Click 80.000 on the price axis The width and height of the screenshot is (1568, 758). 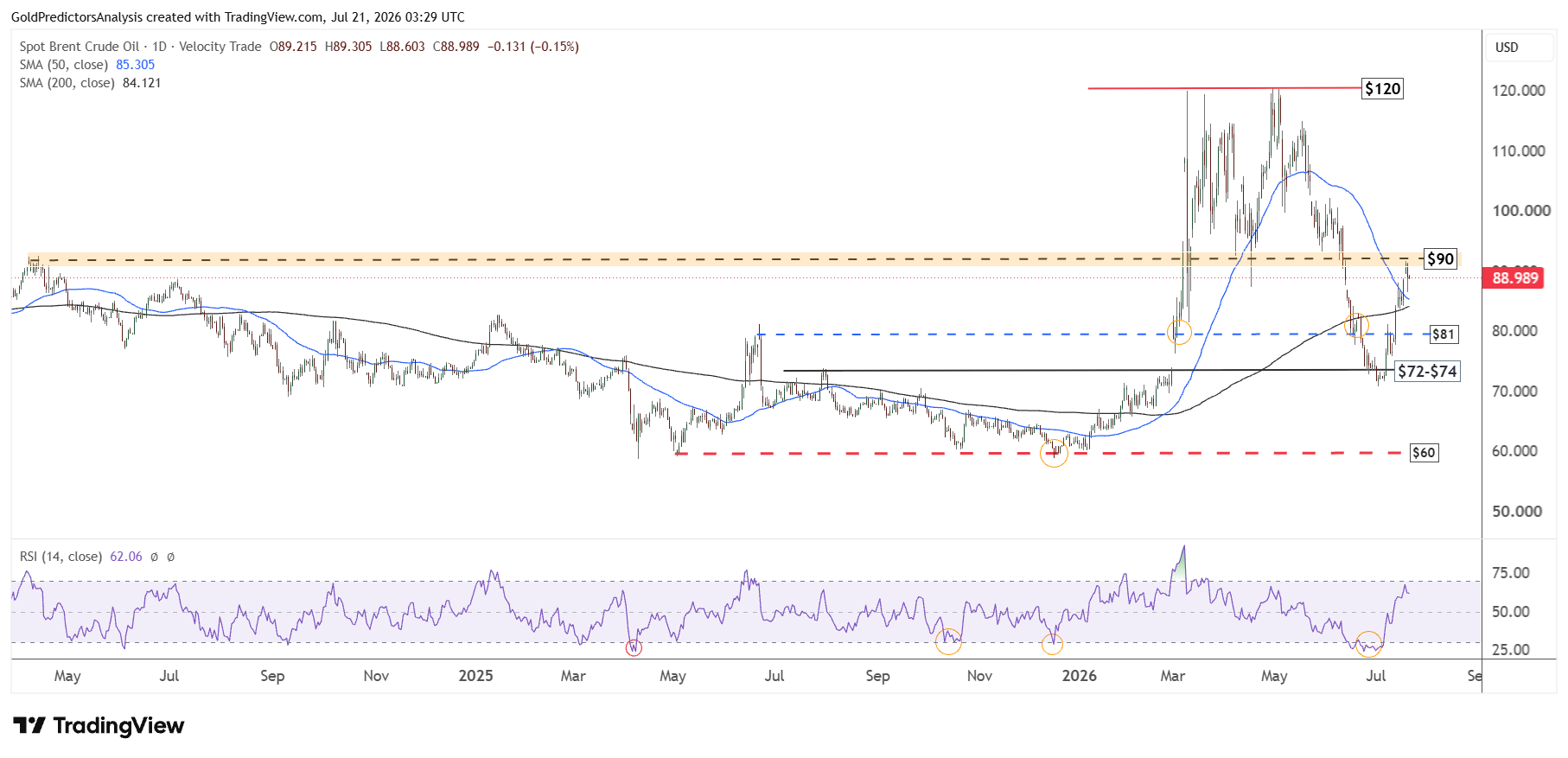pos(1514,331)
